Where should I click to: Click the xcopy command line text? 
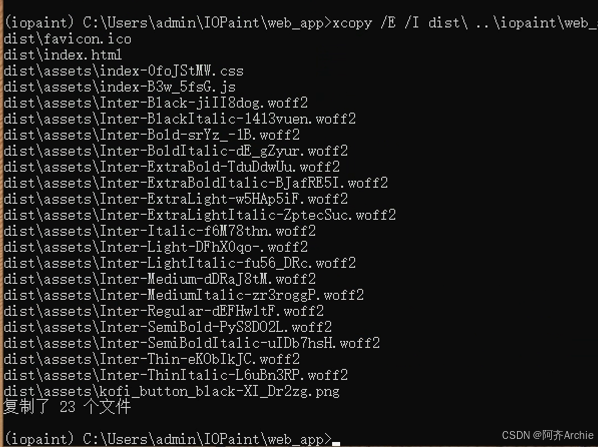coord(465,23)
